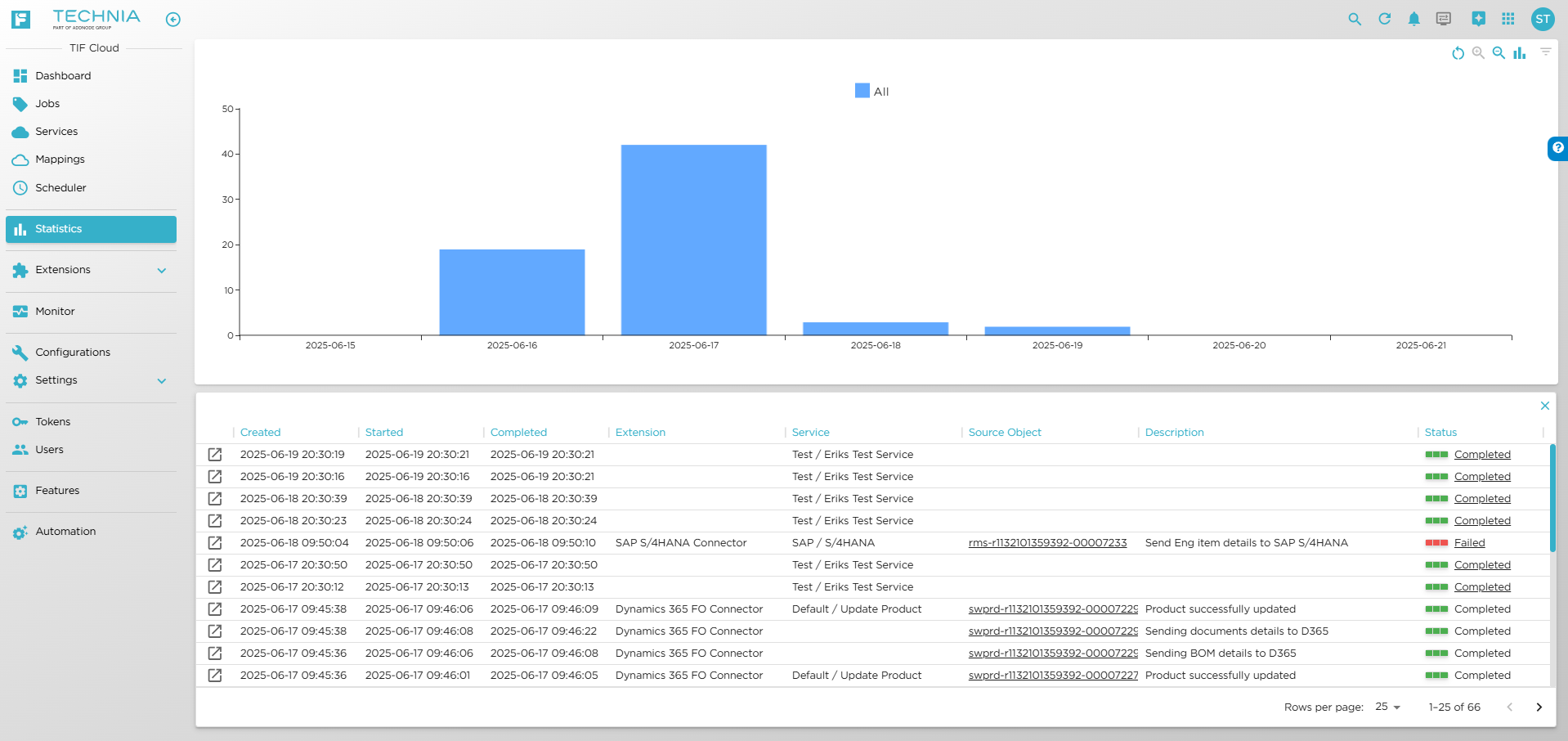Image resolution: width=1568 pixels, height=741 pixels.
Task: Open the apps grid menu
Action: click(1508, 19)
